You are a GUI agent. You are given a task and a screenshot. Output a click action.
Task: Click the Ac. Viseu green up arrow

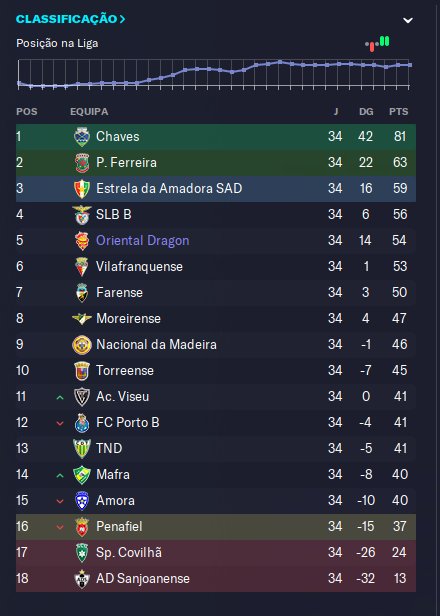60,397
